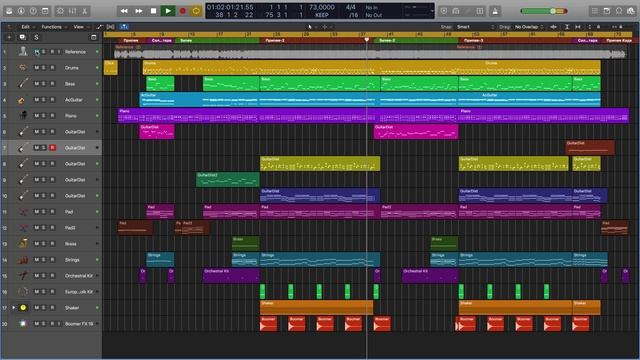Click the 4/4 time signature display
This screenshot has width=640, height=360.
click(351, 7)
